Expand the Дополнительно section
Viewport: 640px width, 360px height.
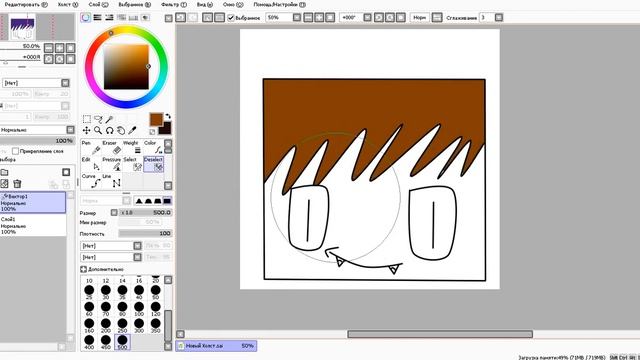tap(83, 269)
